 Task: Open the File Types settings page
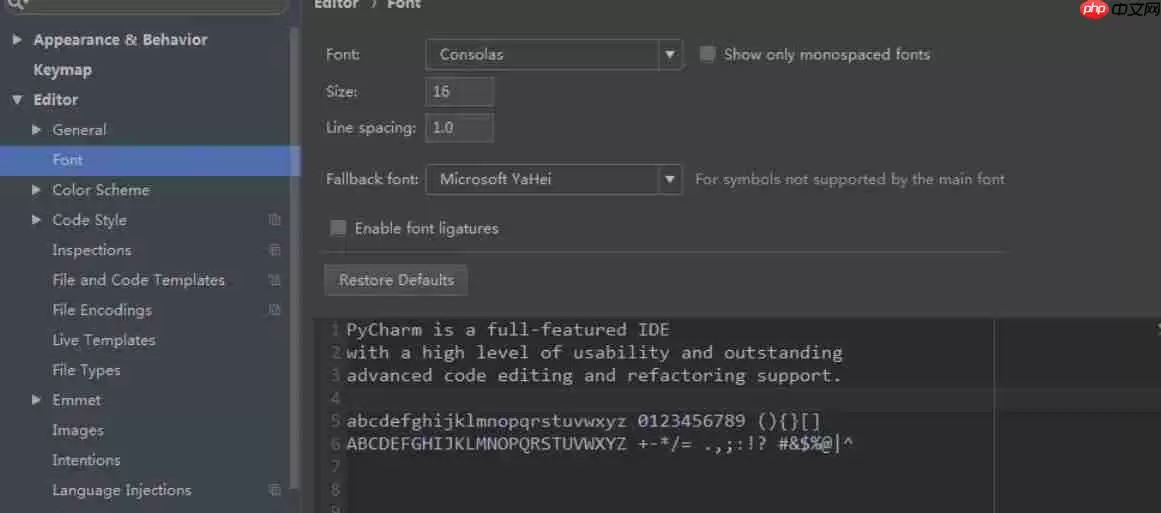pyautogui.click(x=86, y=370)
